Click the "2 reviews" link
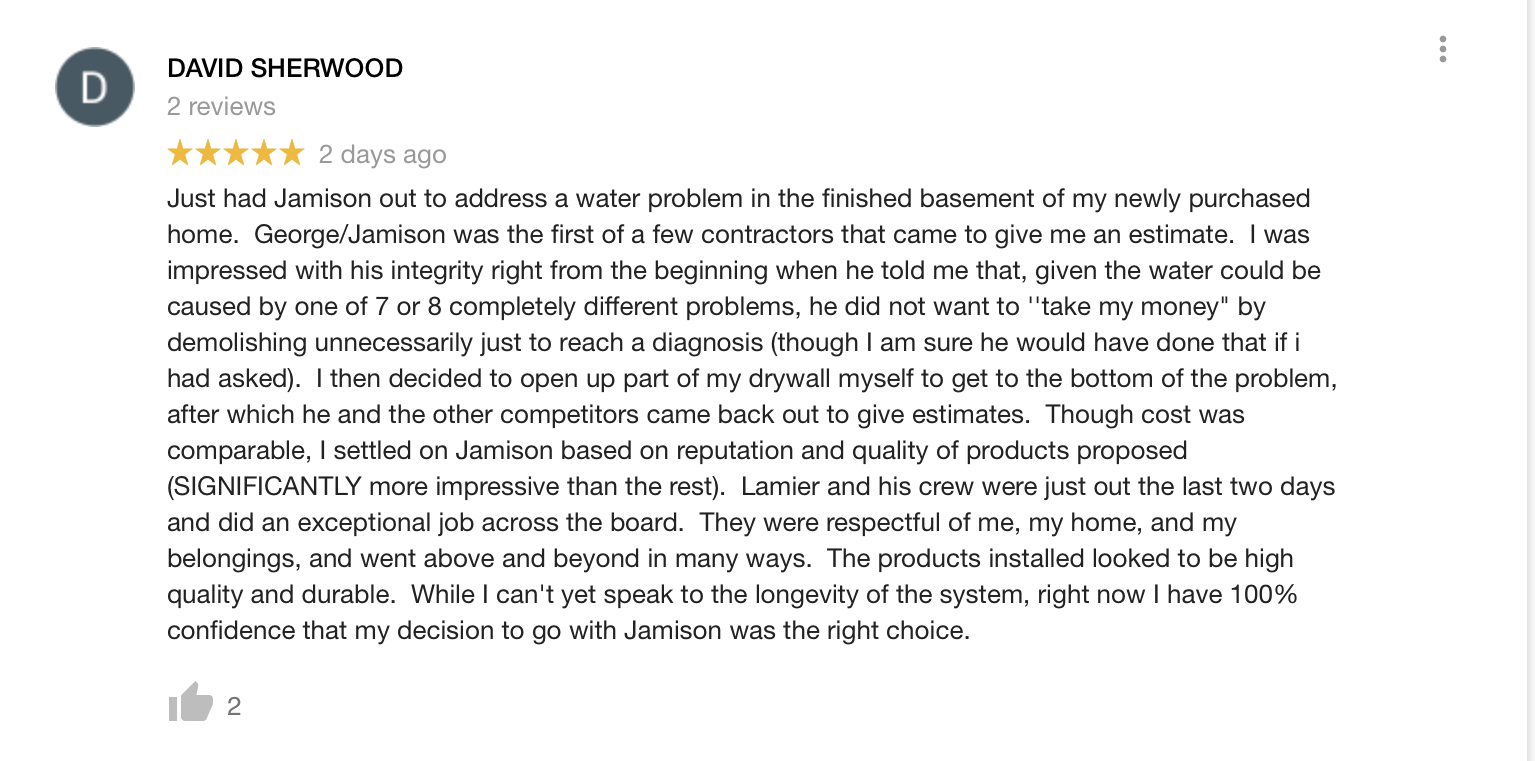1535x761 pixels. [221, 106]
